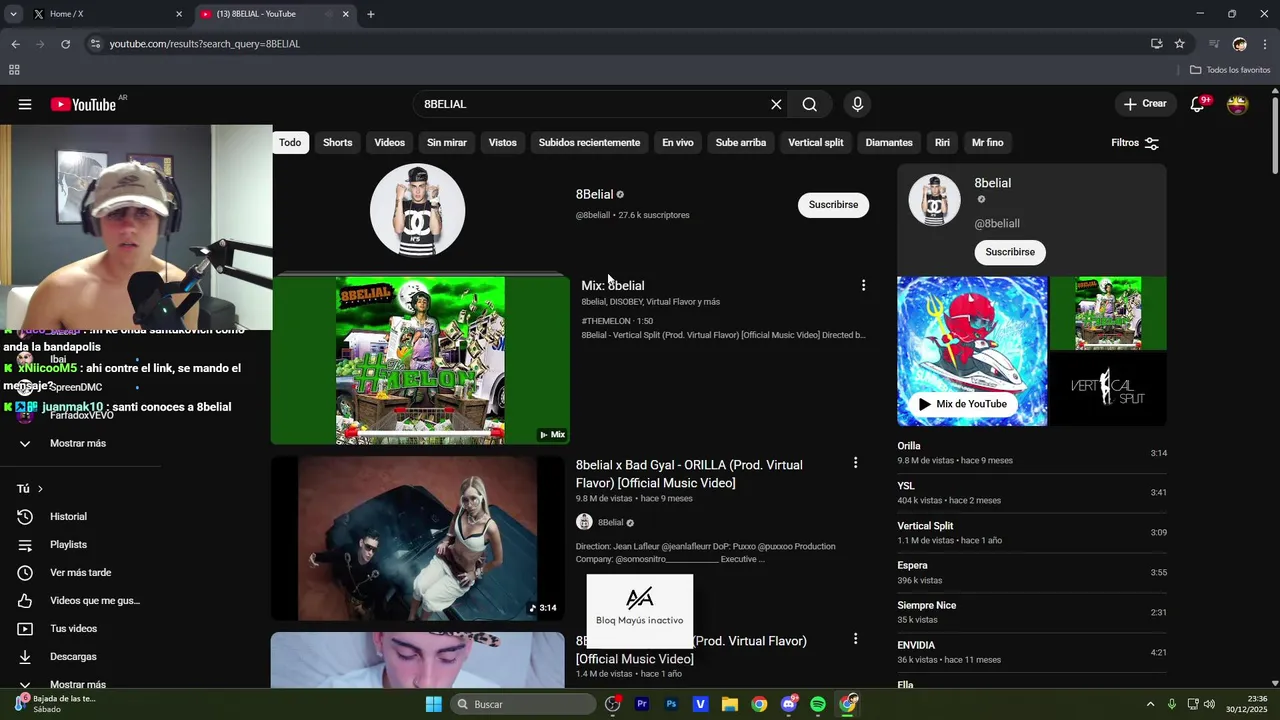This screenshot has width=1280, height=720.
Task: Open the Filtros filter options
Action: pyautogui.click(x=1135, y=143)
